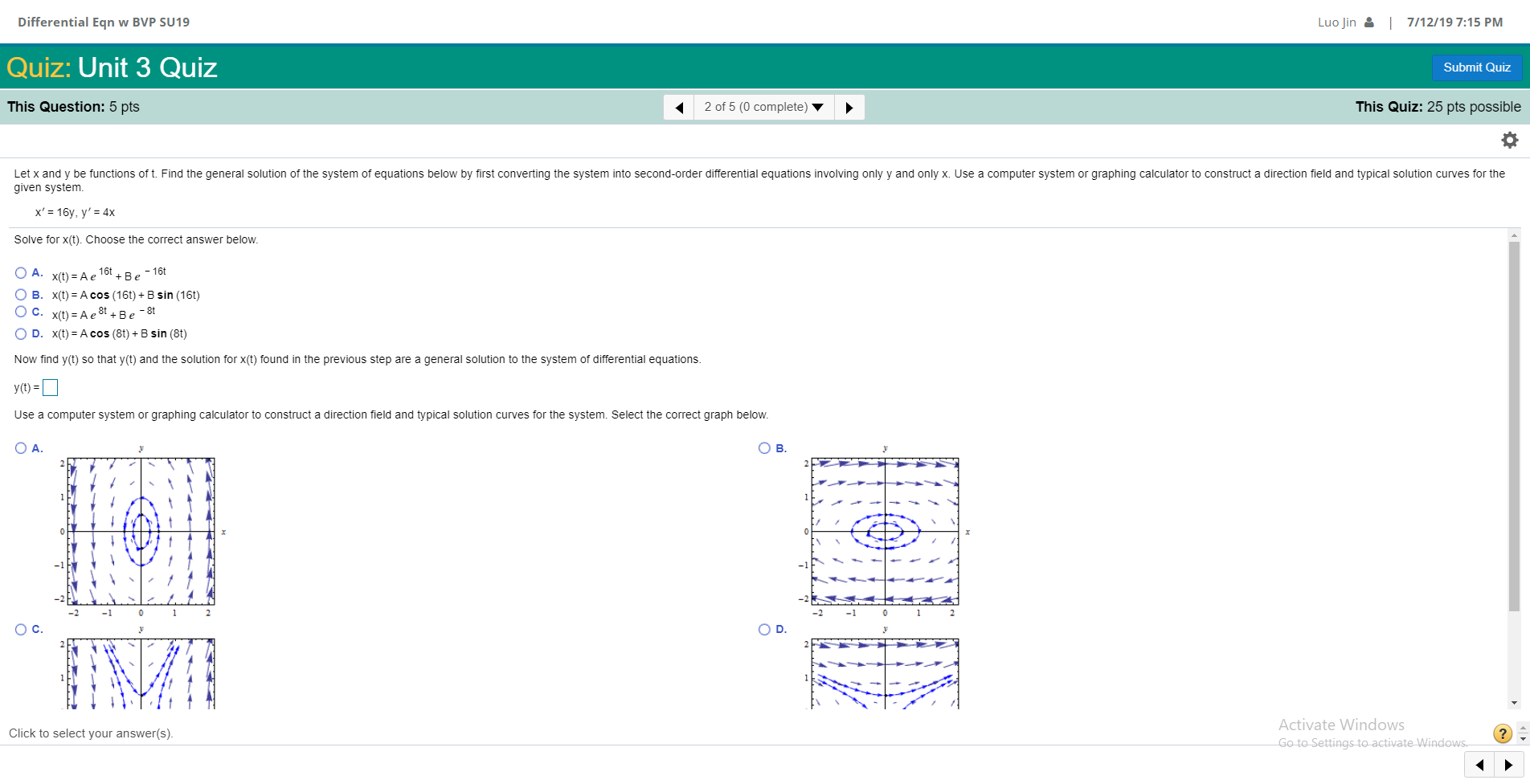Select answer D: A cos(8t) + B sin(8t)
Screen dimensions: 1530x784
[21, 334]
